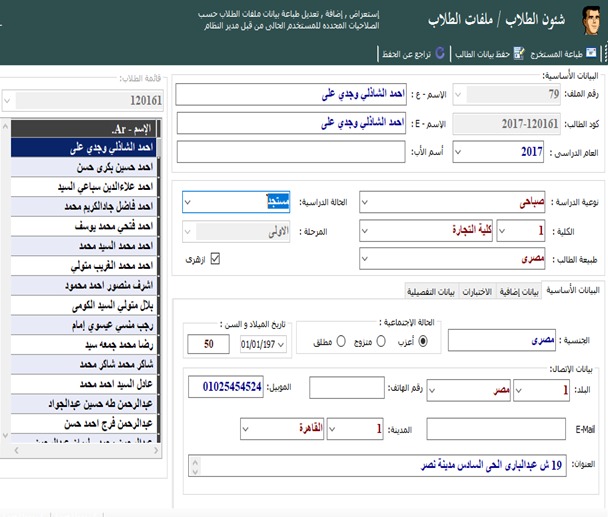Switch to the البيانات الأساسية tab
This screenshot has width=608, height=517.
tap(573, 290)
